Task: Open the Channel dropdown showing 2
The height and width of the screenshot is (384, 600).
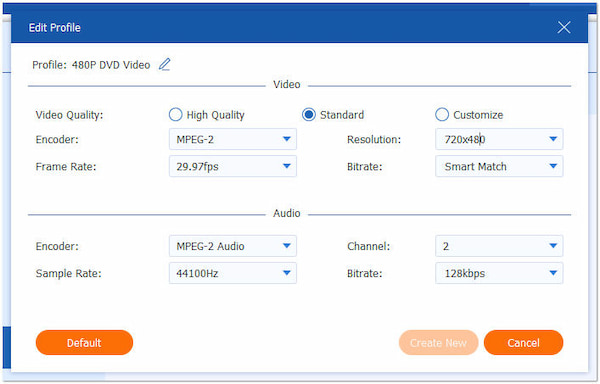Action: click(499, 246)
